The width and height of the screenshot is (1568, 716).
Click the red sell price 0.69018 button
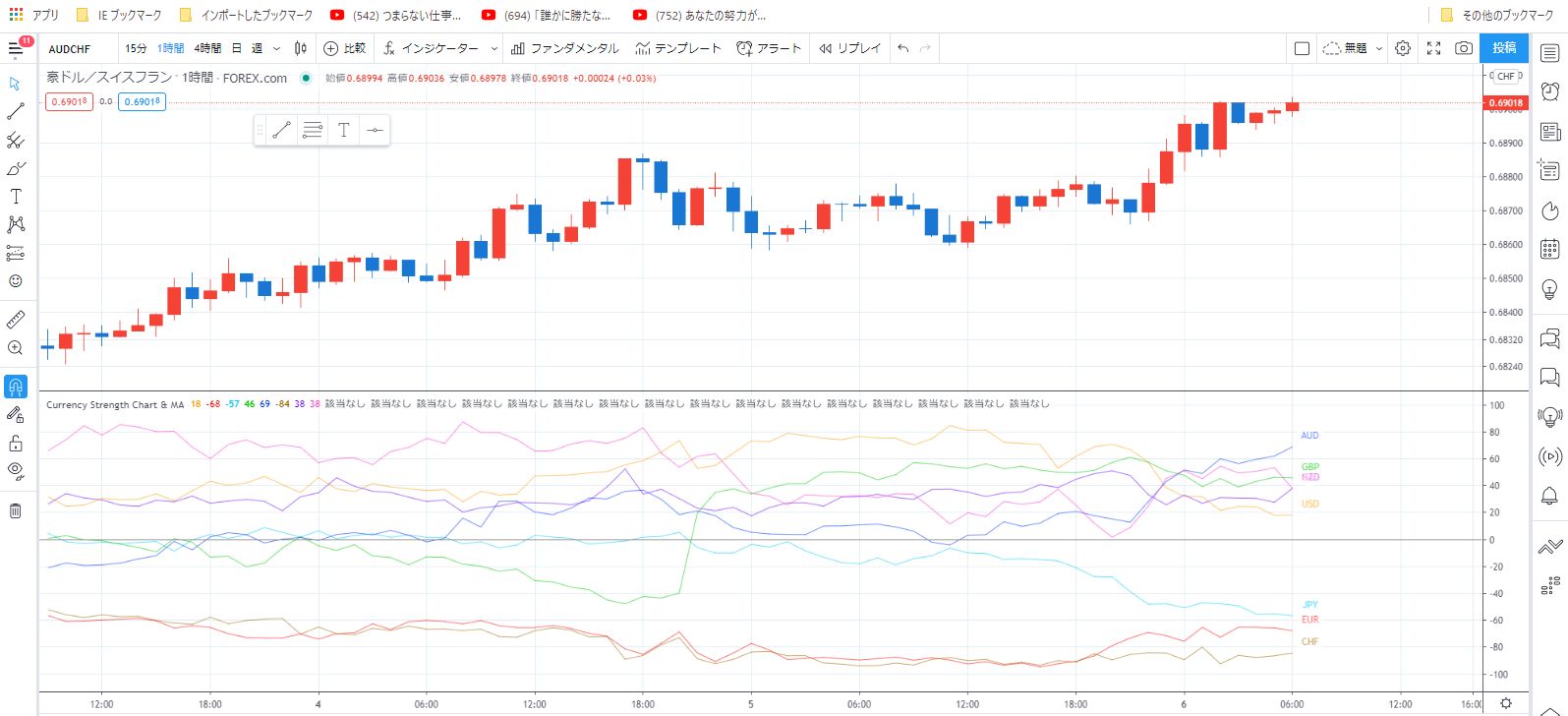coord(69,101)
